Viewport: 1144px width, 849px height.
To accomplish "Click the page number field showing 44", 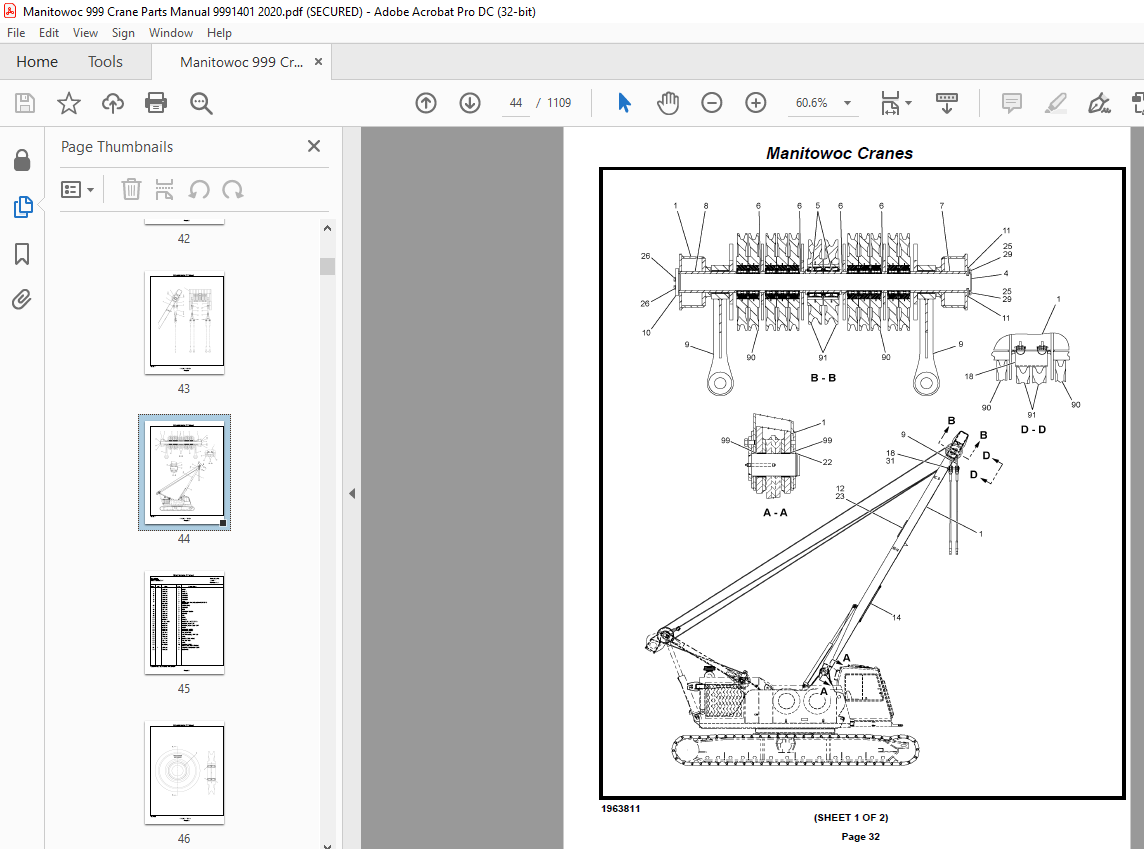I will [516, 103].
